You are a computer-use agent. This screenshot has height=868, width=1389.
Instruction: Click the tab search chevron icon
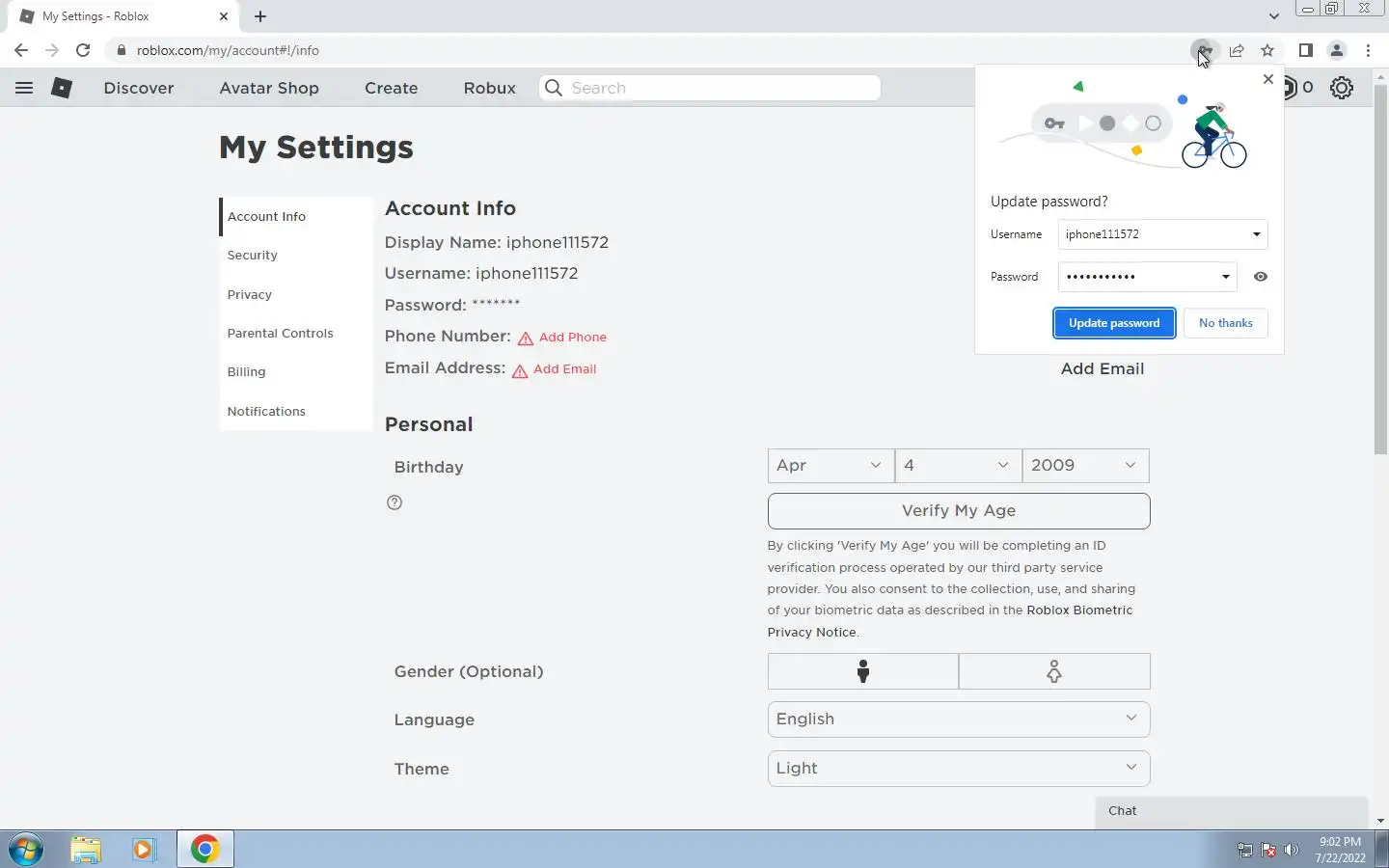point(1274,16)
